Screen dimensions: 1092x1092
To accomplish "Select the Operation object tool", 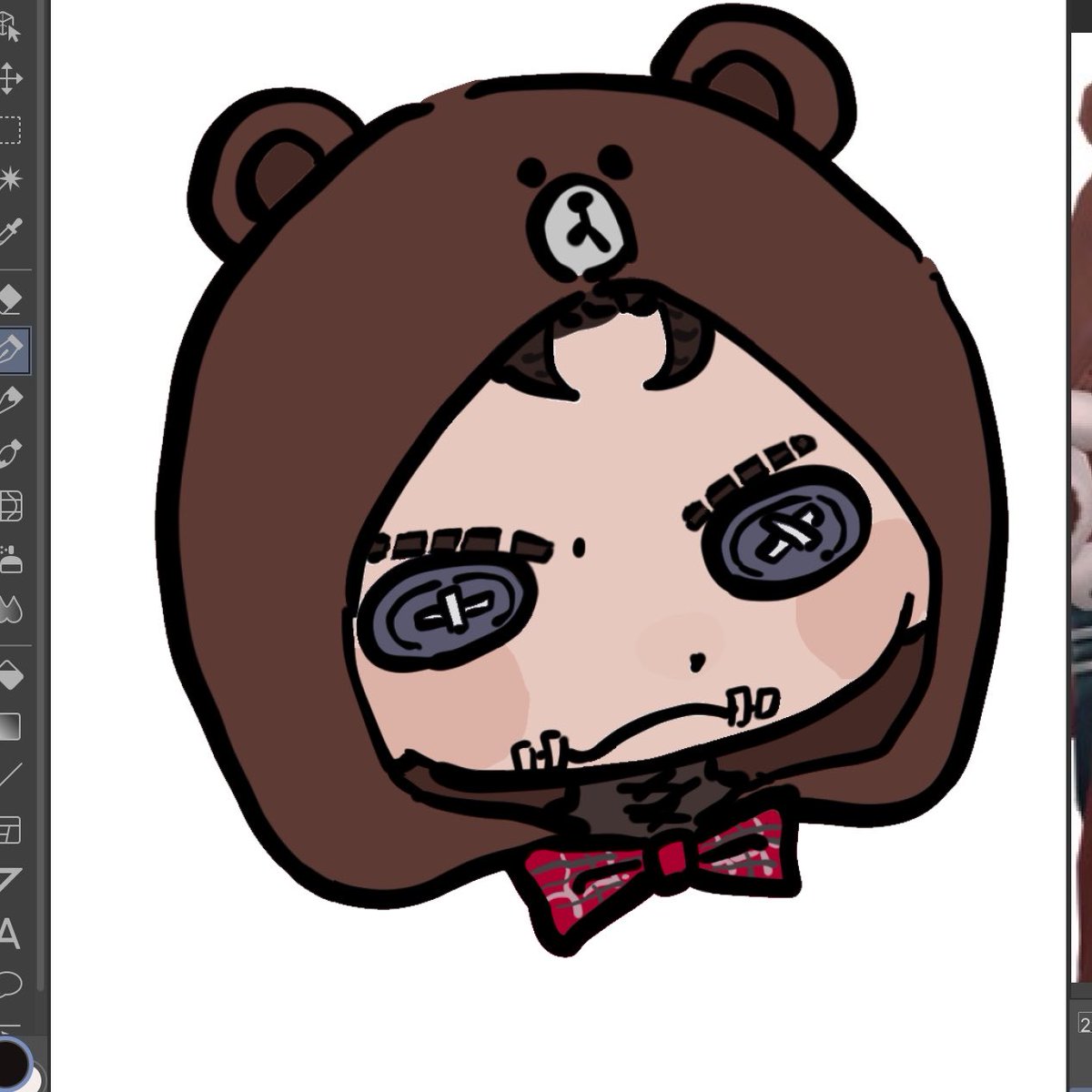I will pyautogui.click(x=10, y=27).
